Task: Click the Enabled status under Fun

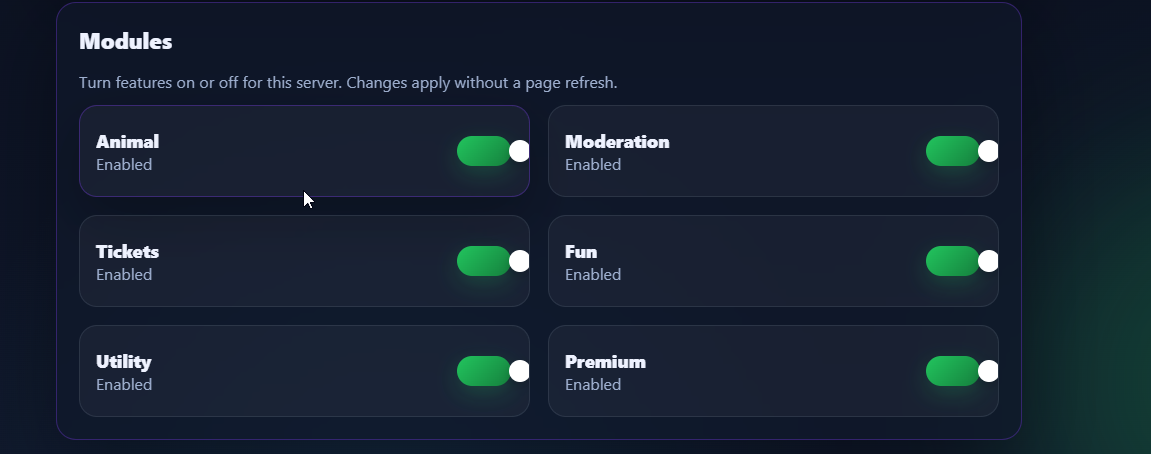Action: (593, 275)
